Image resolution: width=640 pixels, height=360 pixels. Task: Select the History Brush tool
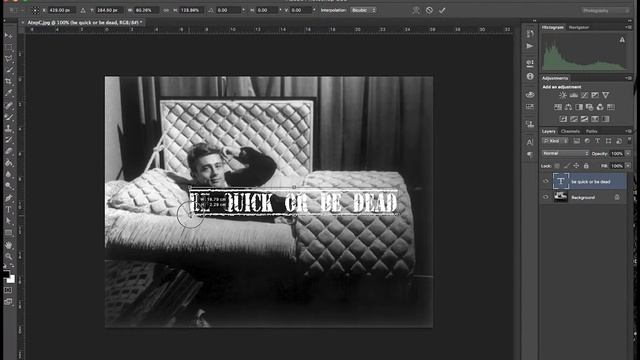(9, 140)
